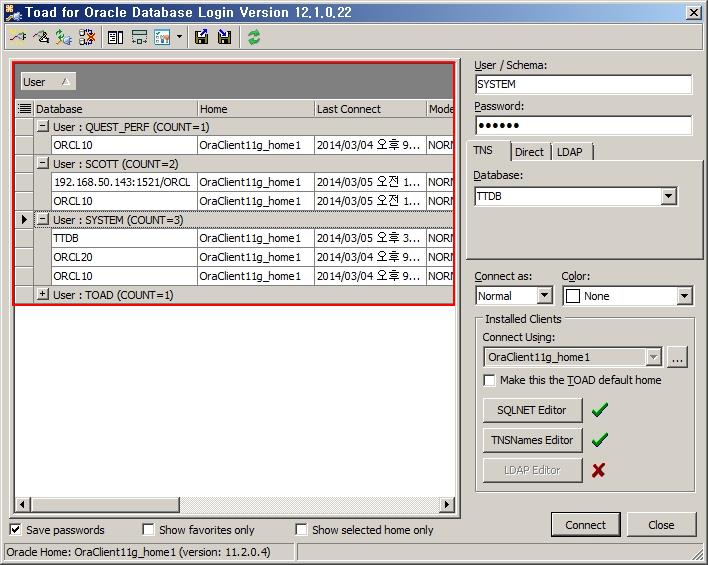Open the Connect as dropdown
708x565 pixels.
tap(544, 296)
